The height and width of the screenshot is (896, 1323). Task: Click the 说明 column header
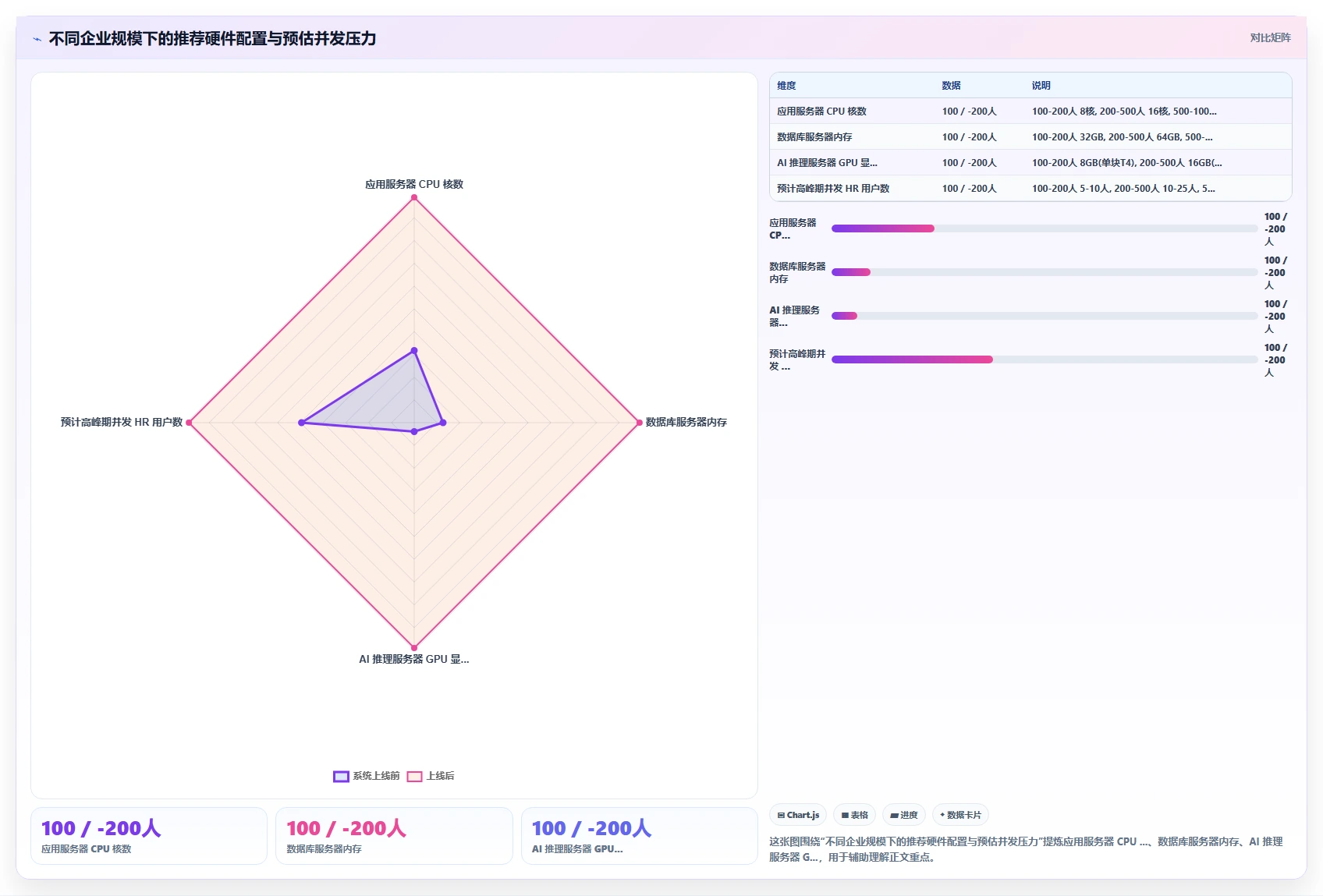pyautogui.click(x=1041, y=86)
